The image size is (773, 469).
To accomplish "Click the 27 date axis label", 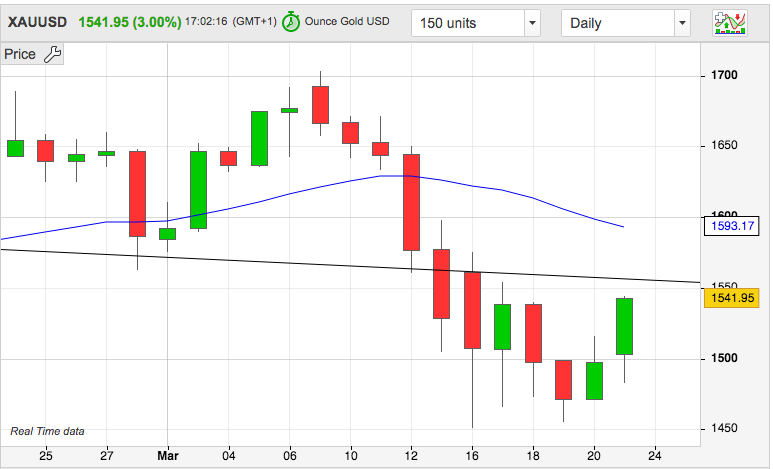I will (106, 456).
